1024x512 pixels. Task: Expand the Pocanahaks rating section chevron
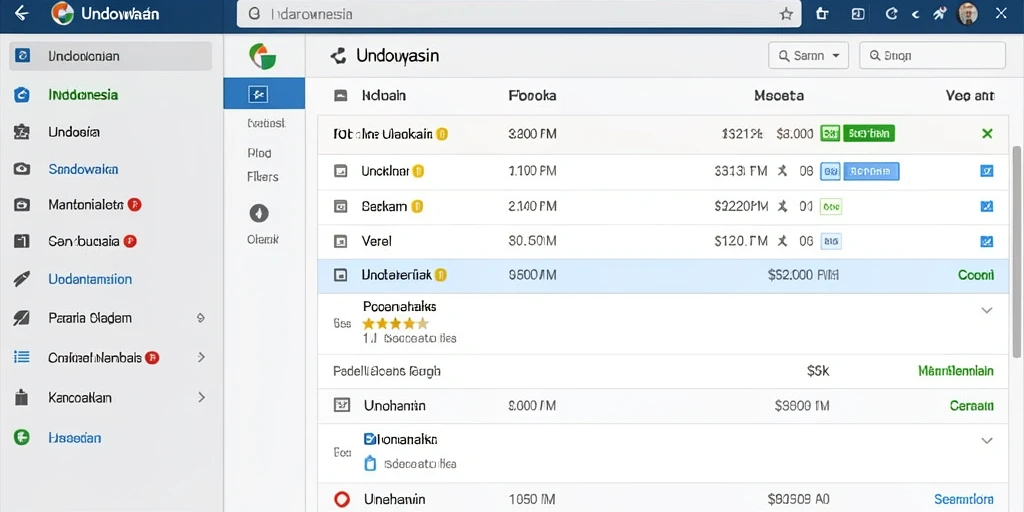pyautogui.click(x=987, y=310)
